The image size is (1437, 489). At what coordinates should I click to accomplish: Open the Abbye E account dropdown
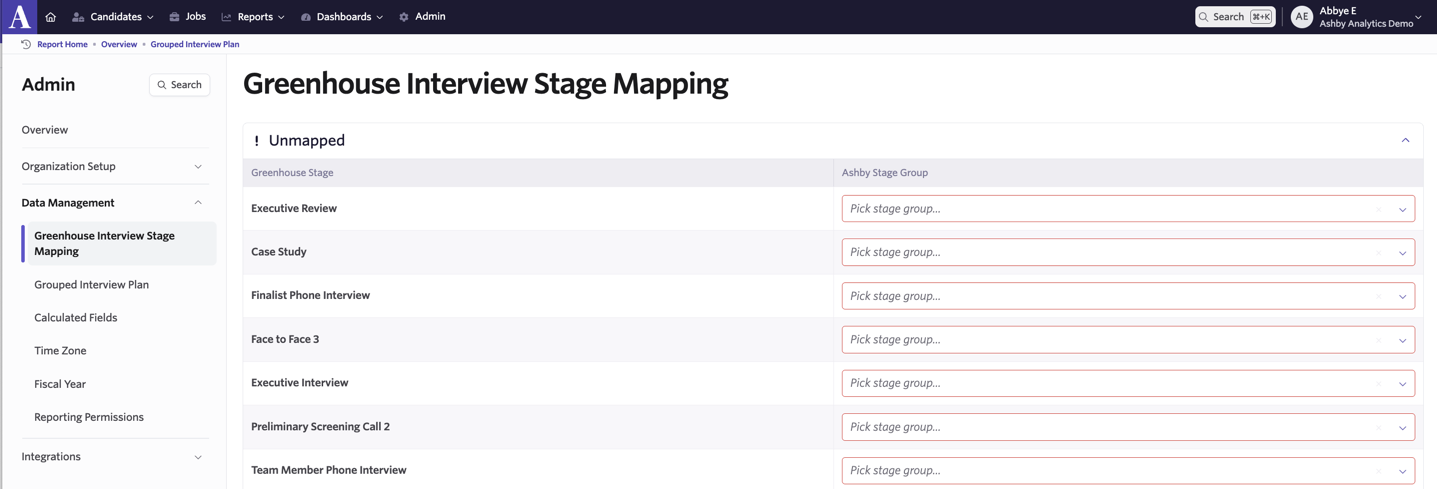[1357, 17]
